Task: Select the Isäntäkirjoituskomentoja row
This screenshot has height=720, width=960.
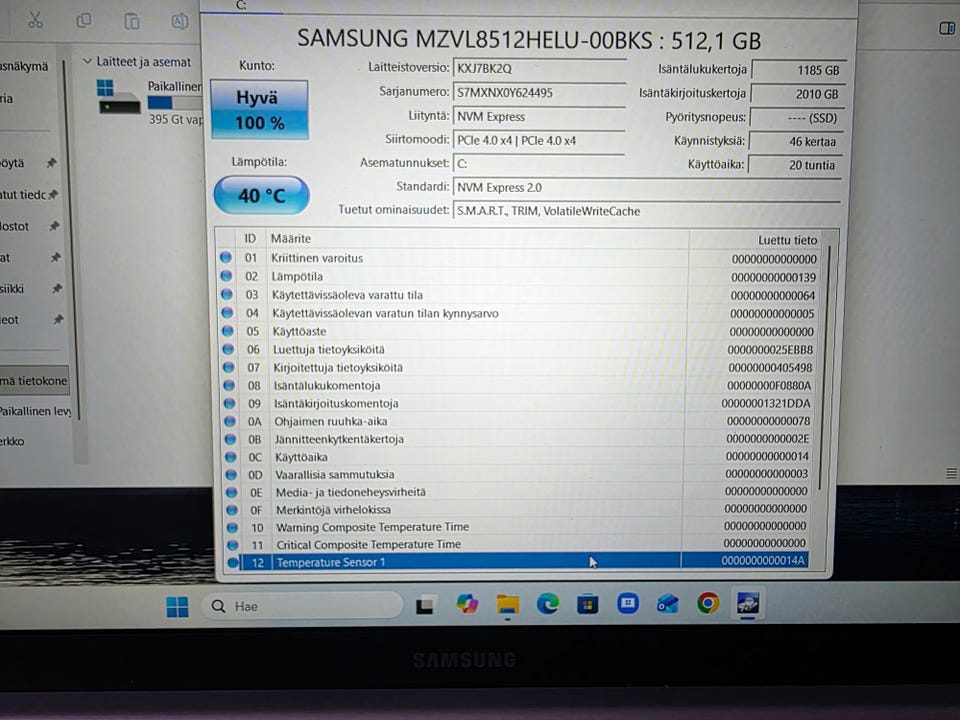Action: pos(518,403)
